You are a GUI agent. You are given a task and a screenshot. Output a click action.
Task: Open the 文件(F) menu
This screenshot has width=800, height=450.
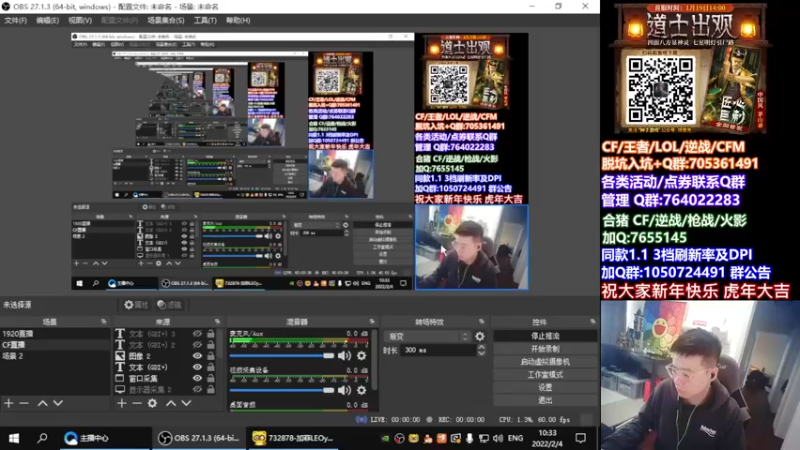pos(15,20)
